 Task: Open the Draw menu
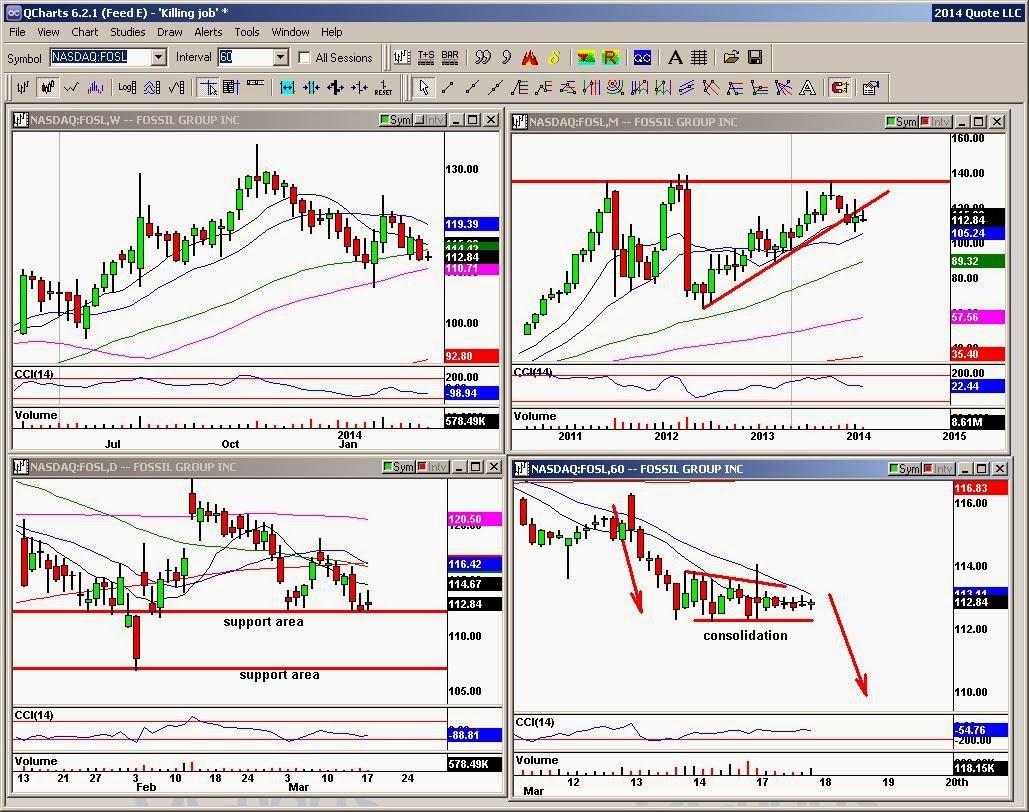coord(169,32)
